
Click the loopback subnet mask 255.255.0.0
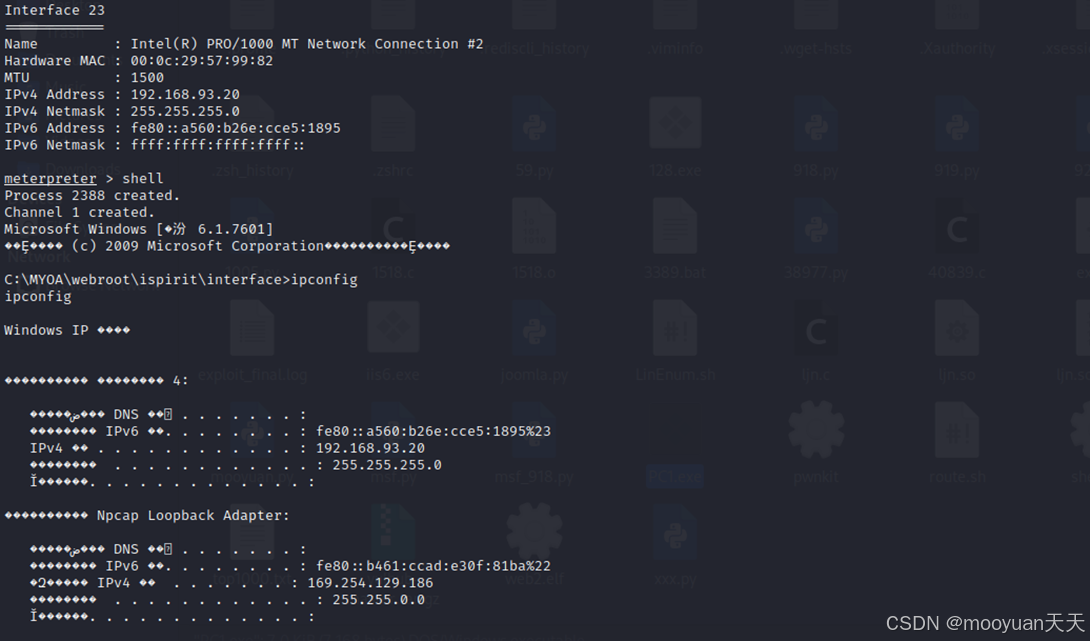378,599
